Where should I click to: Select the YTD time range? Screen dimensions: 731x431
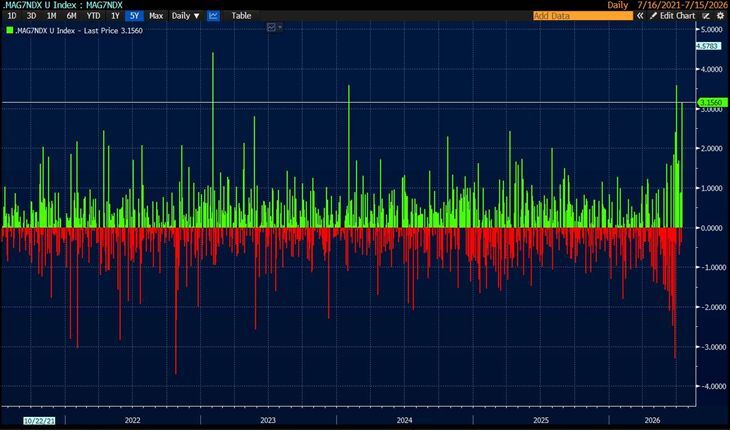click(93, 16)
